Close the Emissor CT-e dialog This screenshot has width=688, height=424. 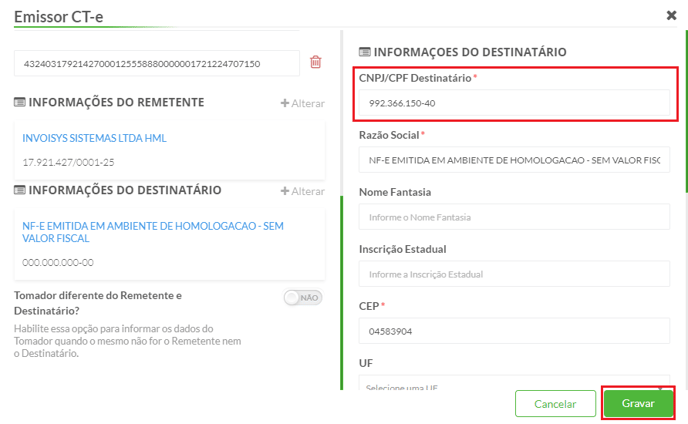click(671, 16)
